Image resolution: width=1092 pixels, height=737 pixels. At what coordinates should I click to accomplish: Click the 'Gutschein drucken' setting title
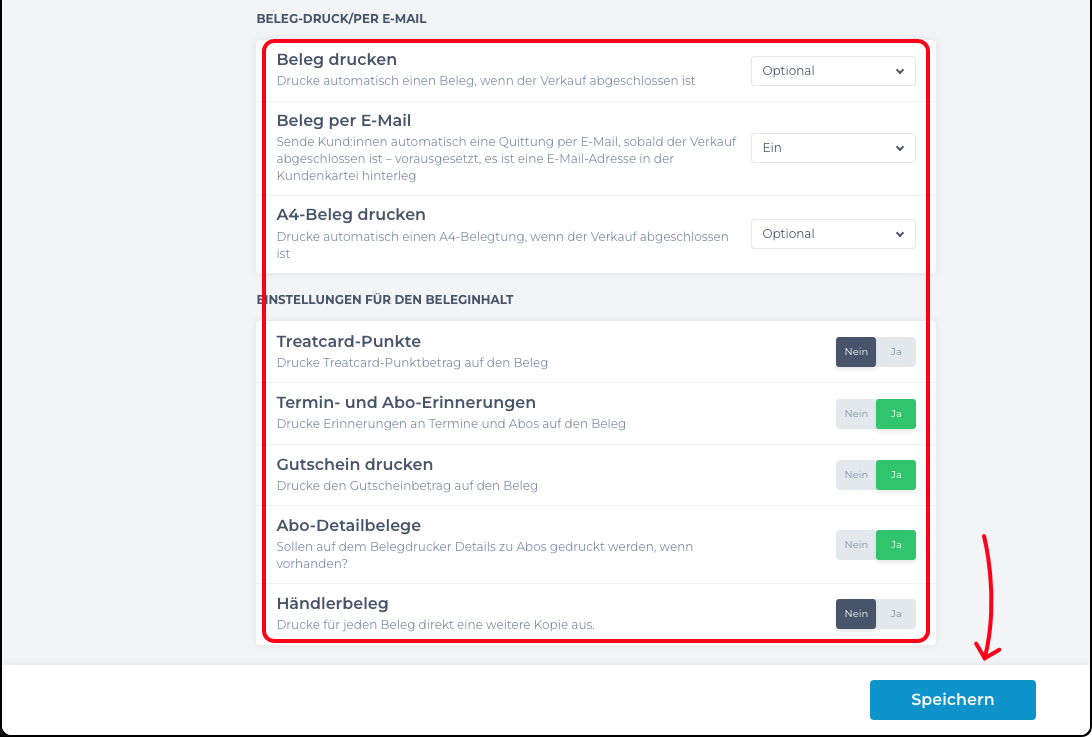tap(355, 465)
